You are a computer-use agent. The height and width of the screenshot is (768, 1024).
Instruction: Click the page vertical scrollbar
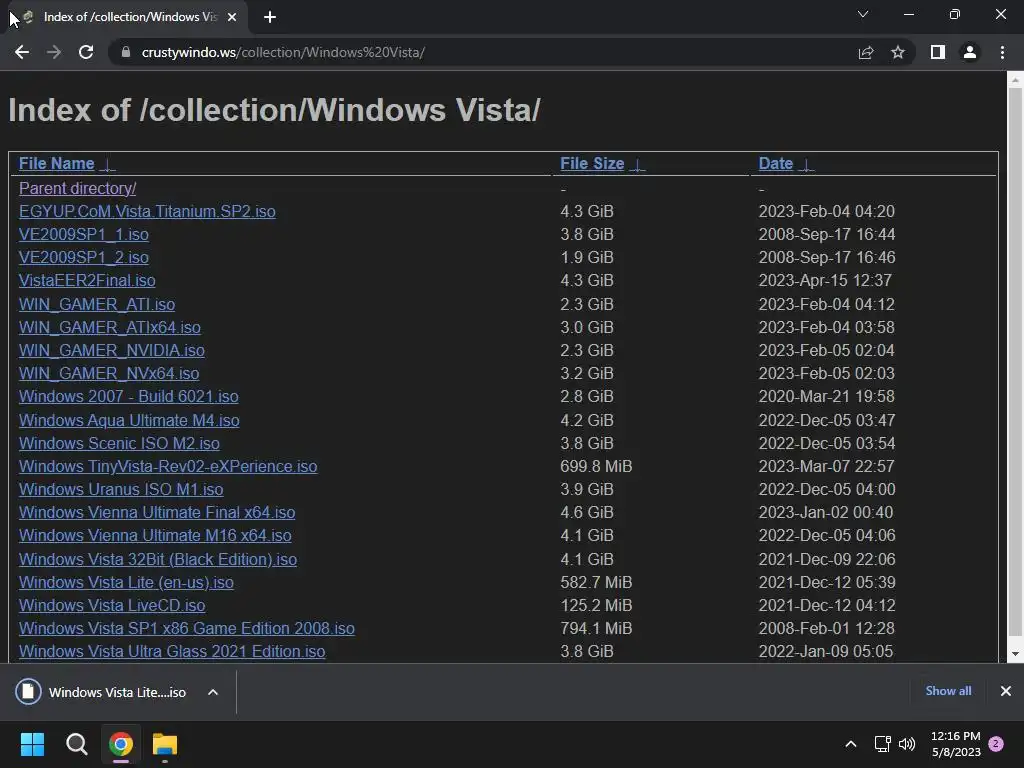coord(1015,362)
